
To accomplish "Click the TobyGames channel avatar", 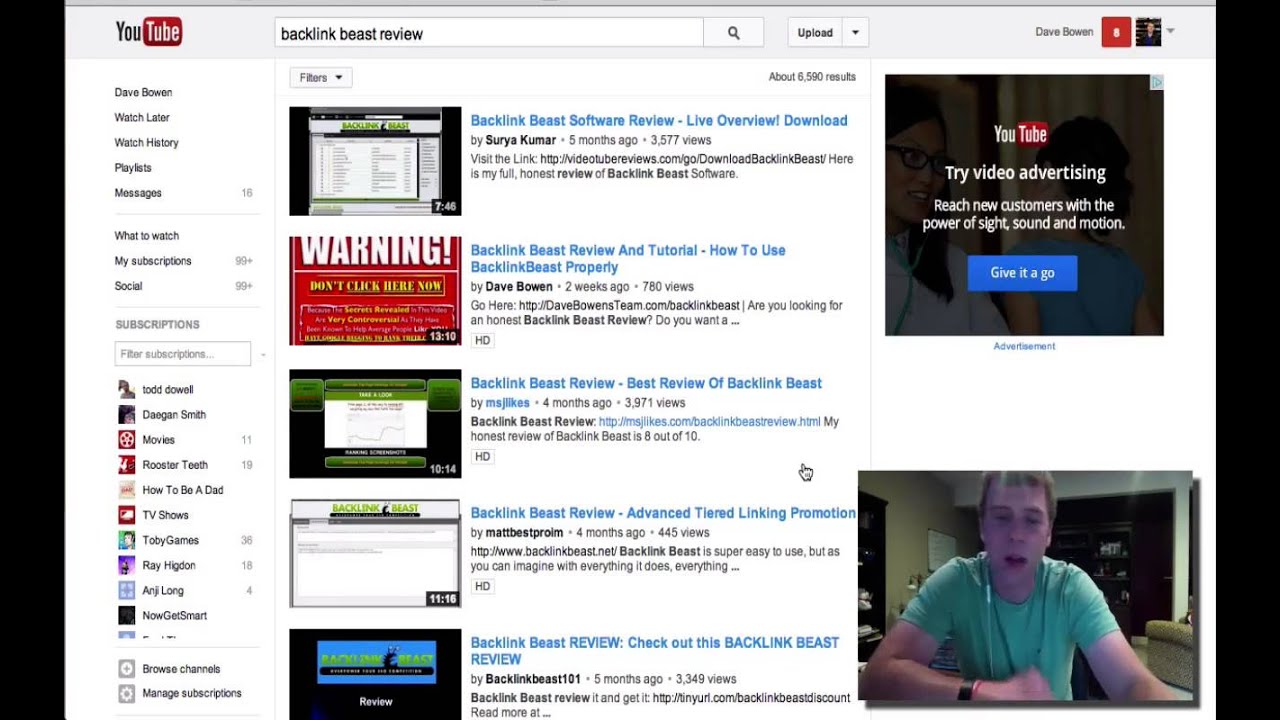I will (x=126, y=540).
